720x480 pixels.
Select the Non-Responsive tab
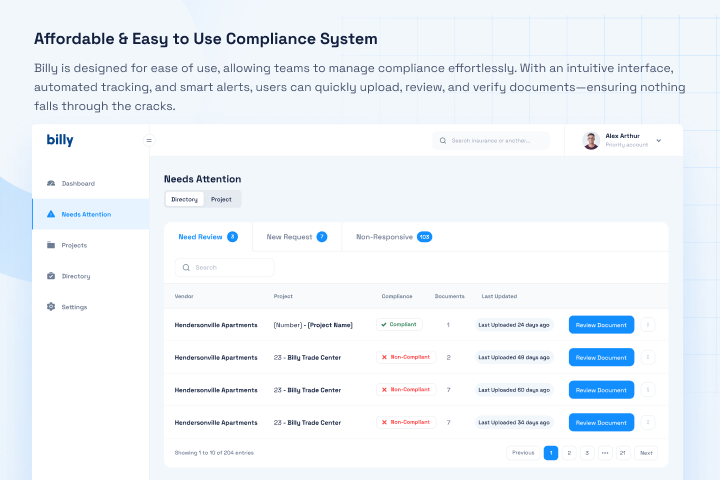click(394, 237)
